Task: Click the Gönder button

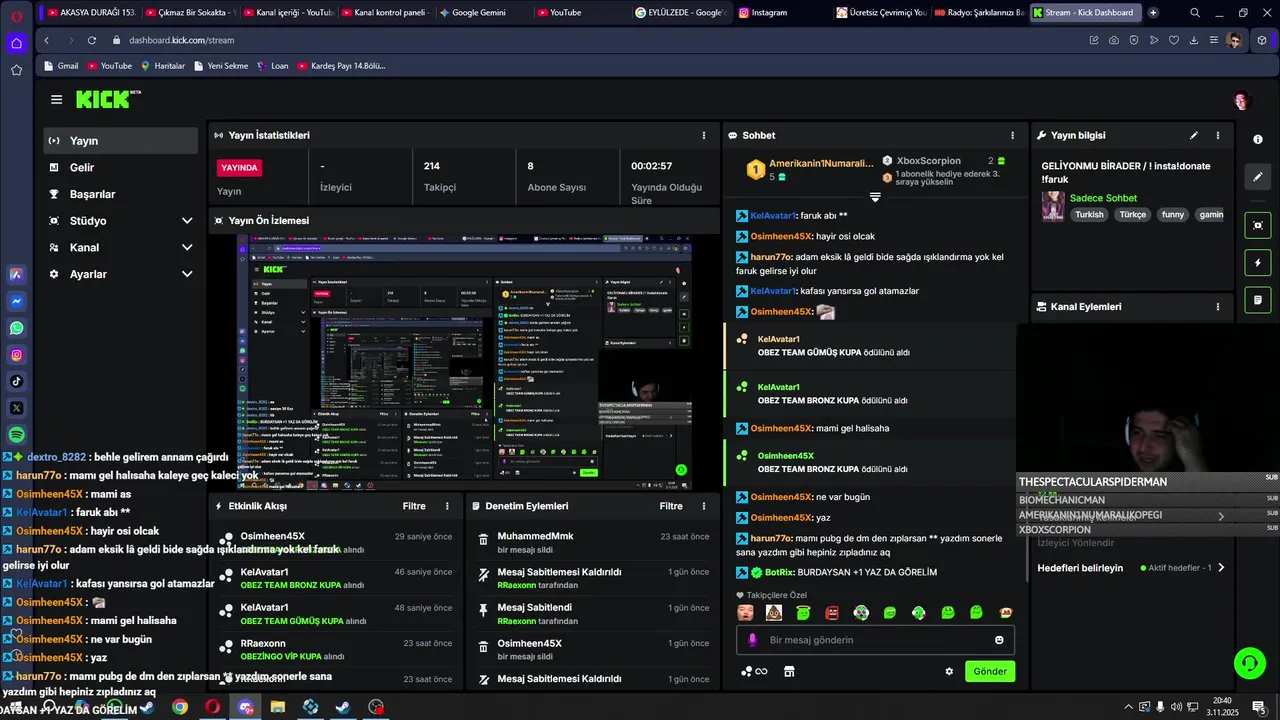Action: [x=990, y=671]
